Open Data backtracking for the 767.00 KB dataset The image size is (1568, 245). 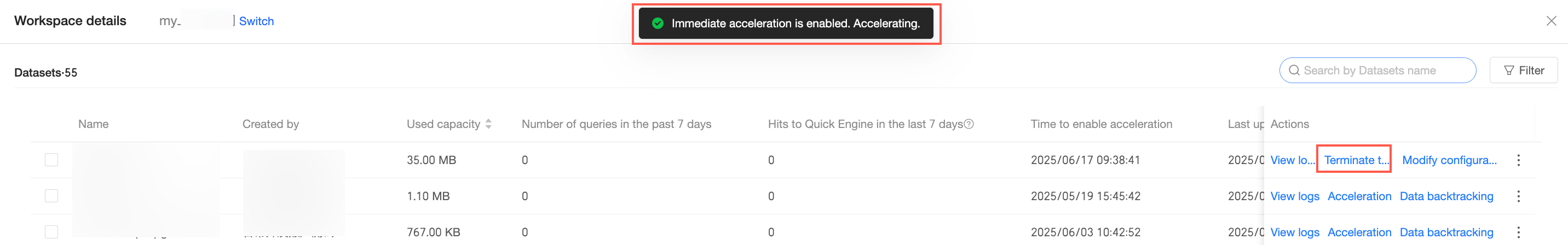(1446, 232)
